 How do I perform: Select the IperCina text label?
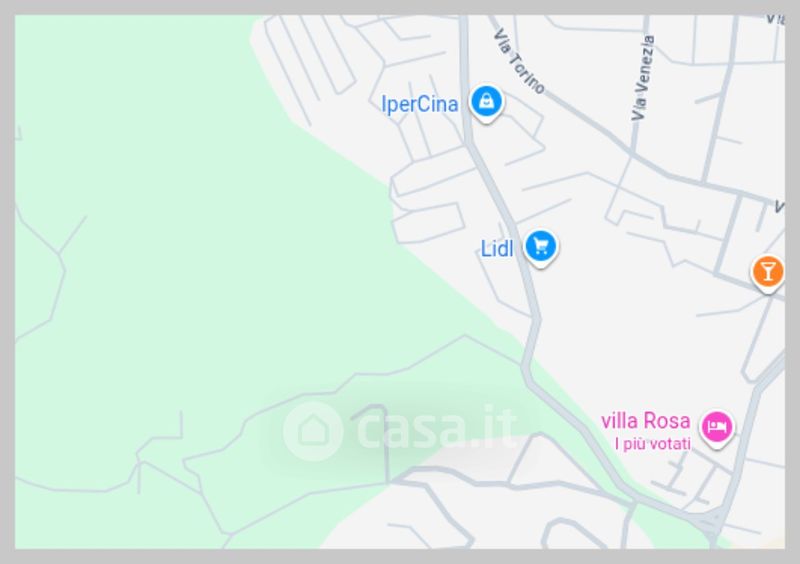[419, 104]
